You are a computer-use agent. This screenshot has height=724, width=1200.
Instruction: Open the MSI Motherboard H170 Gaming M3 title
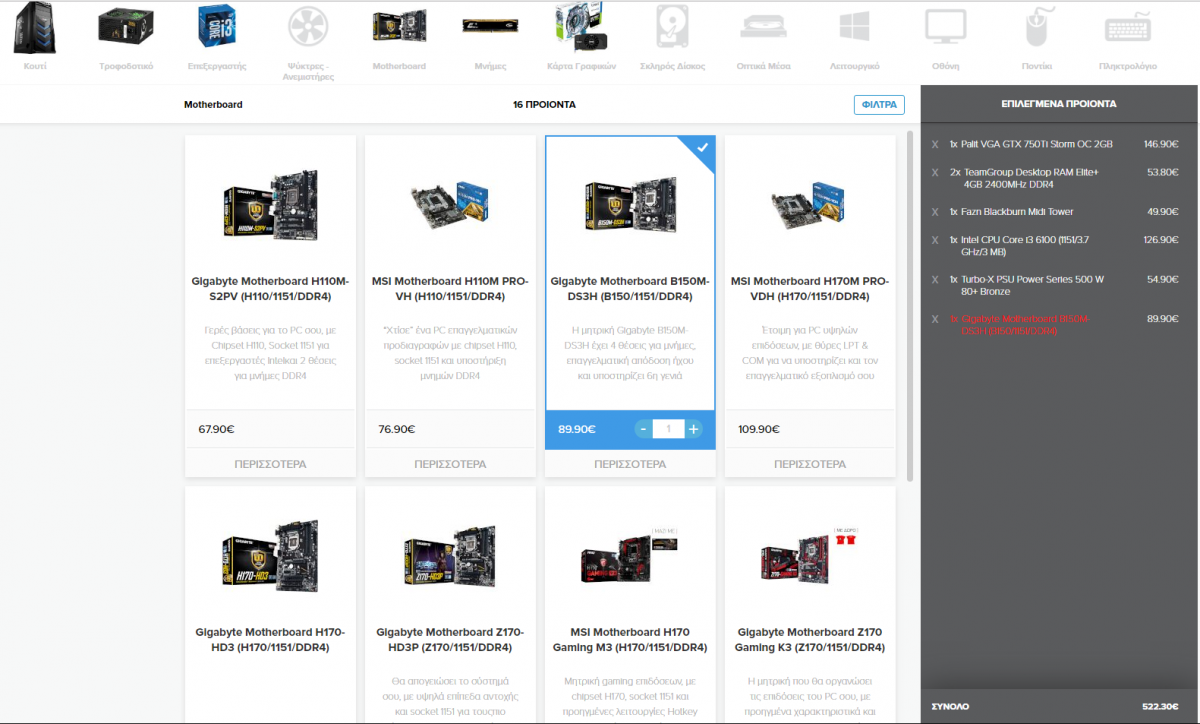630,640
